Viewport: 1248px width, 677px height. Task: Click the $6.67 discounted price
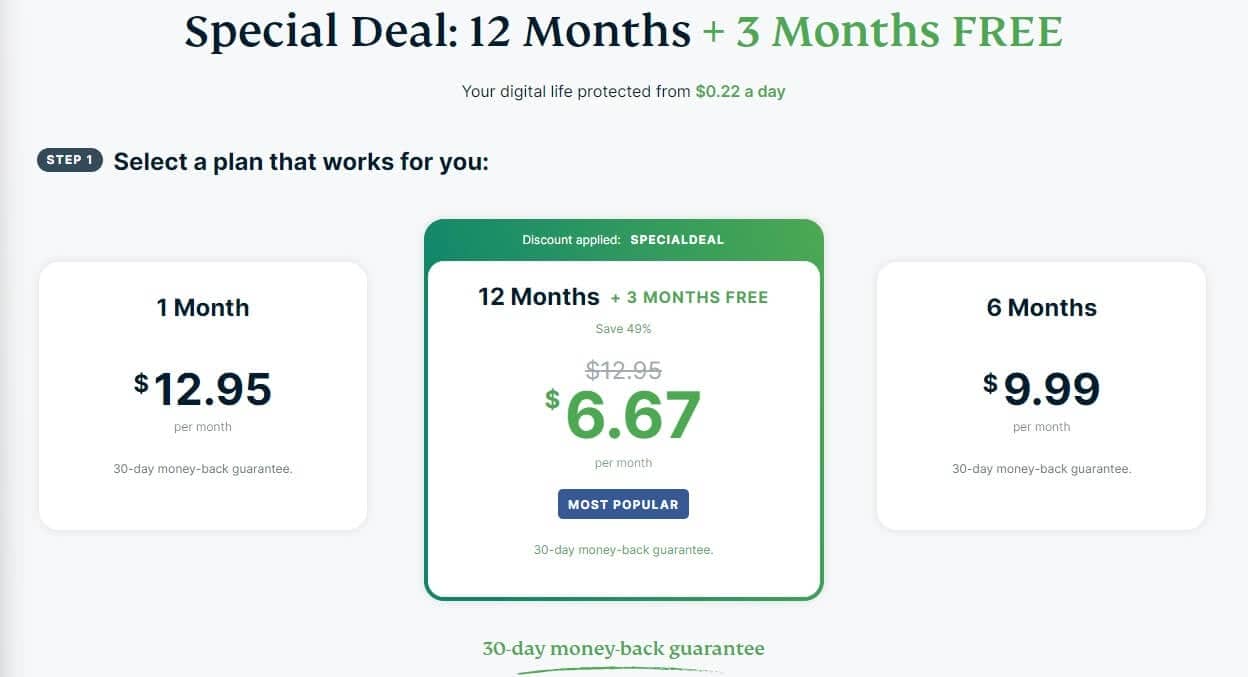tap(623, 414)
